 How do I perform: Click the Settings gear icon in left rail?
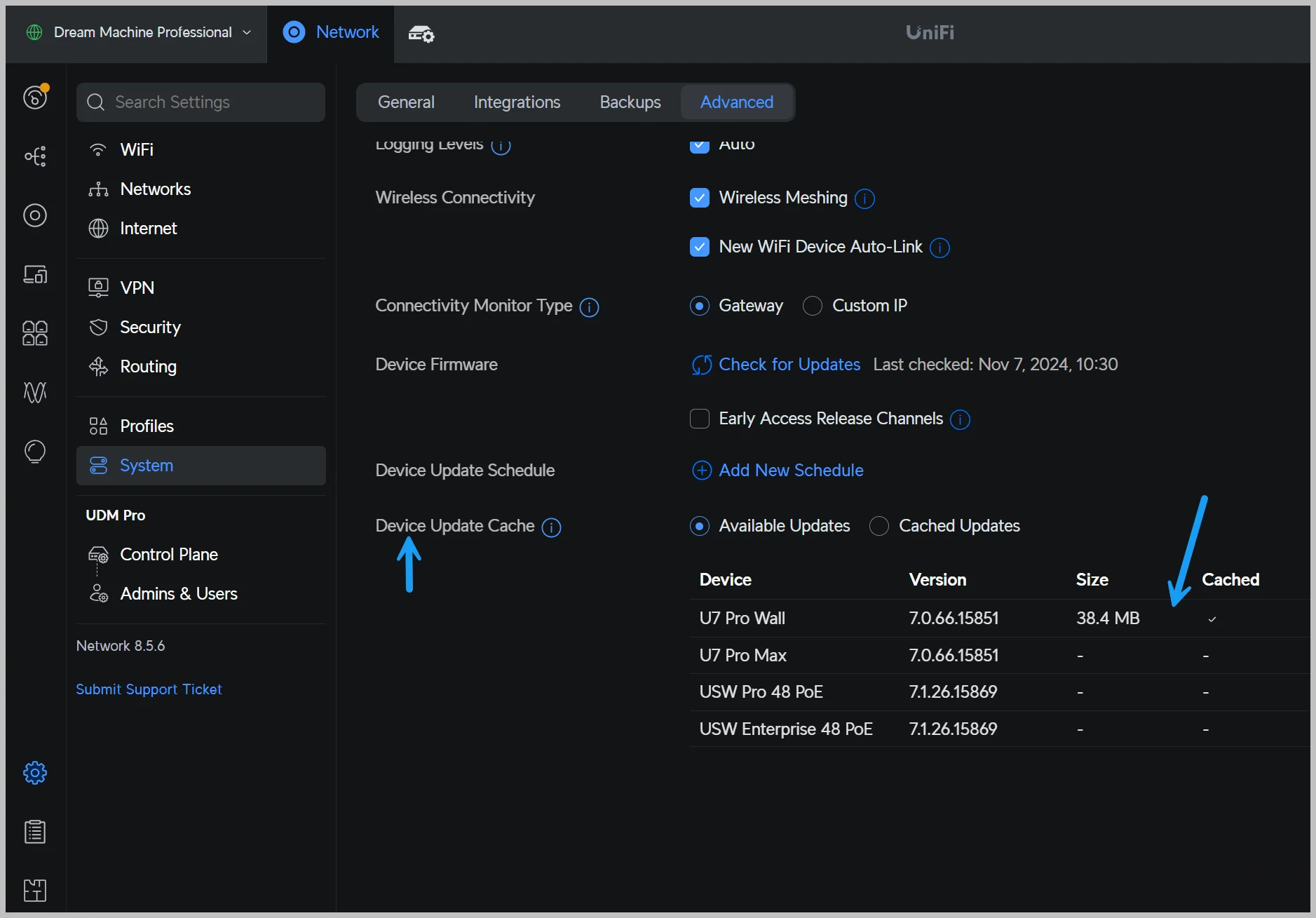click(x=35, y=773)
